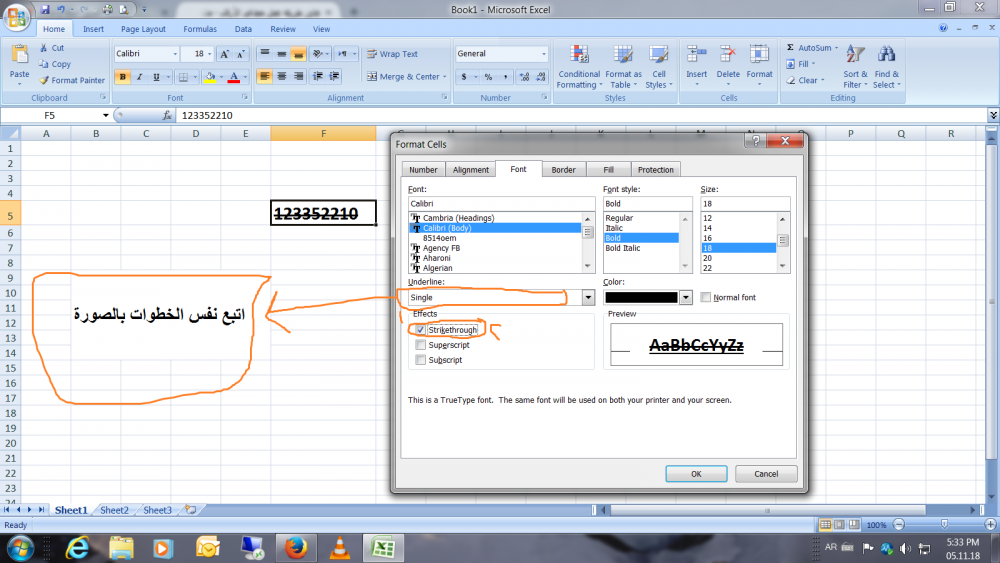
Task: Check the Subscript checkbox
Action: pos(420,360)
